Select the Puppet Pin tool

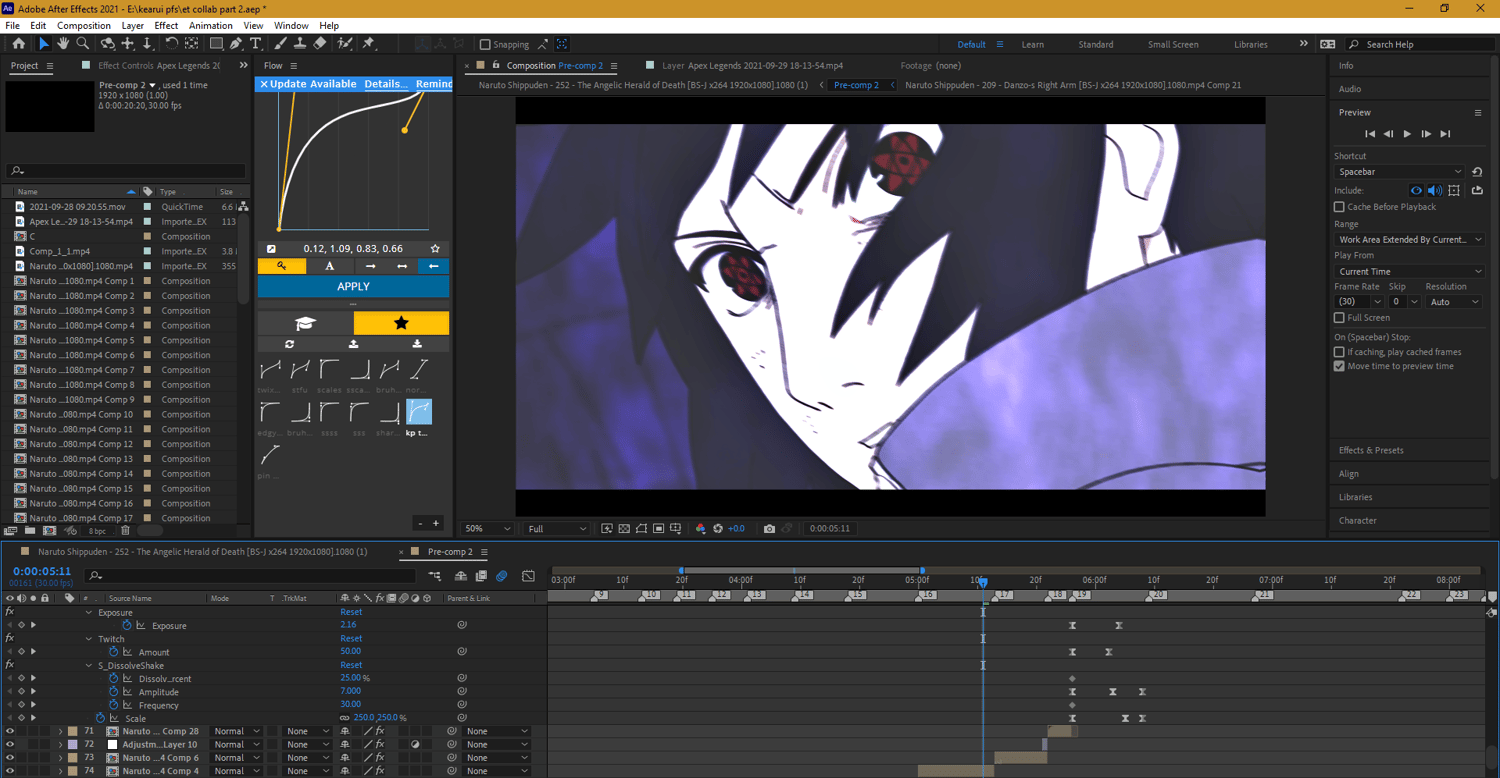368,44
